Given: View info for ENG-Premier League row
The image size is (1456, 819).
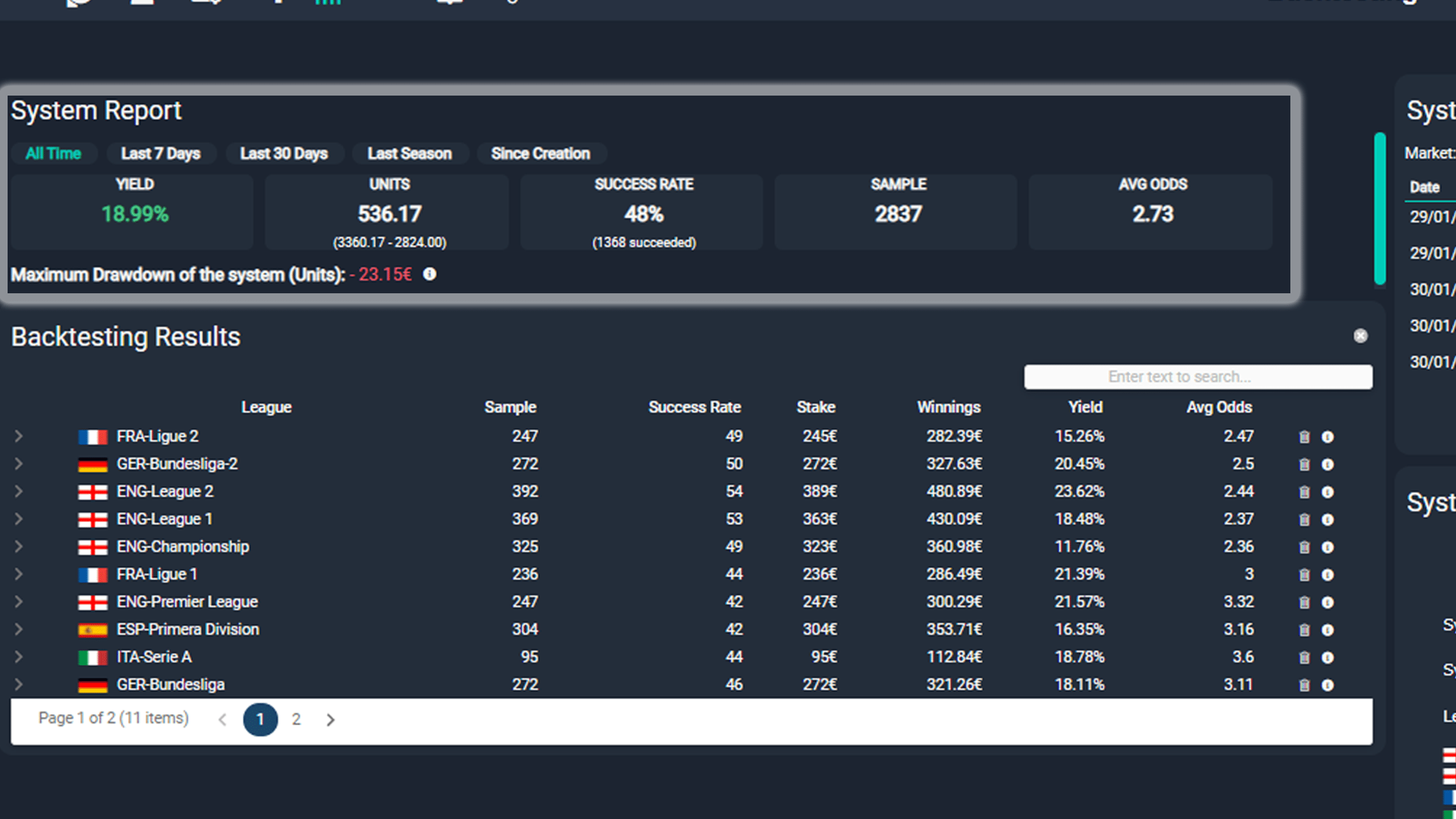Looking at the screenshot, I should pos(1328,601).
